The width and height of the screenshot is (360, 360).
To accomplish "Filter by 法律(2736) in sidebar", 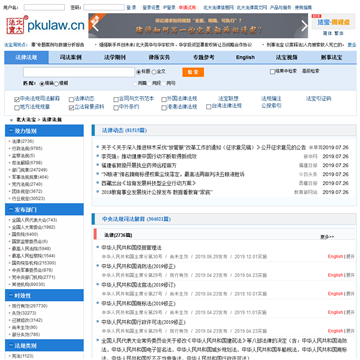I will [x=23, y=141].
